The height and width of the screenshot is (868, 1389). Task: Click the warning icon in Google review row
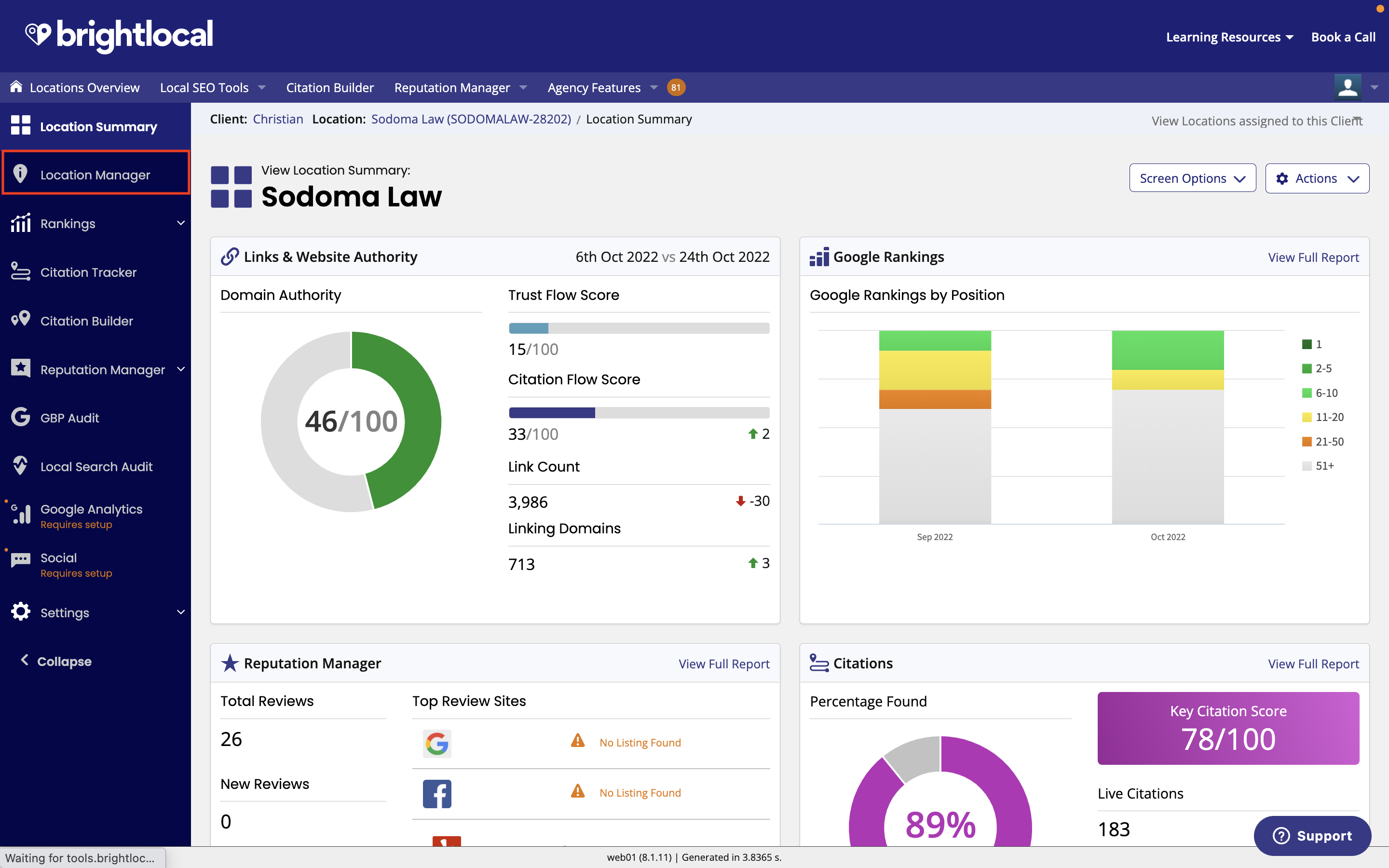click(x=577, y=741)
